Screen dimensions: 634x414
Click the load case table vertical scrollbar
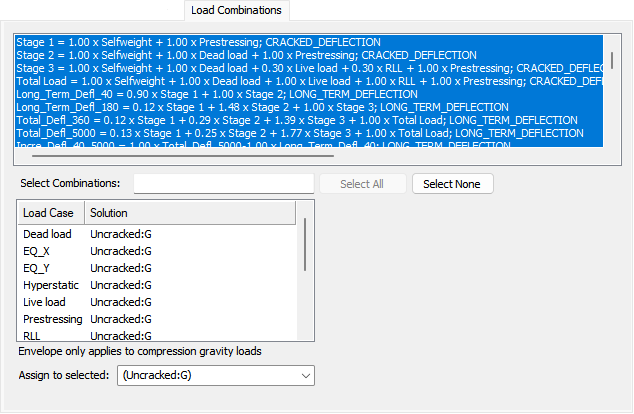click(304, 245)
